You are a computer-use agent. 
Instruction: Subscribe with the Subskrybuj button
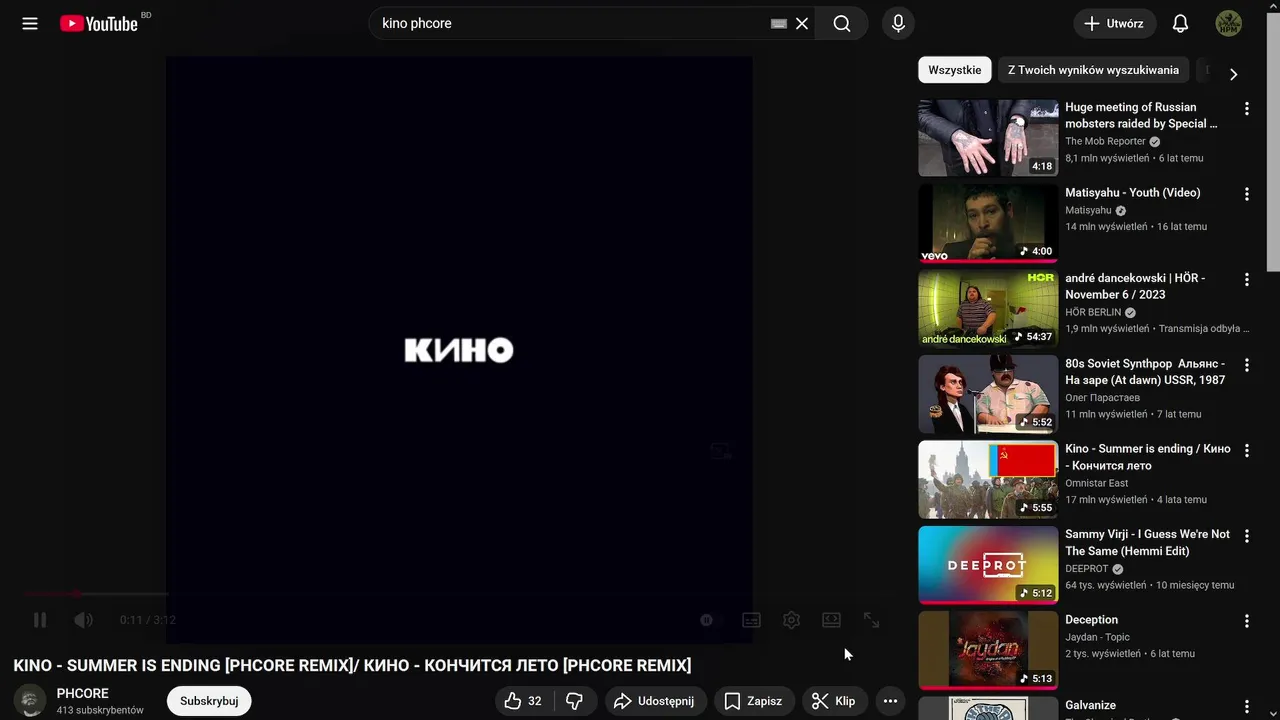point(209,701)
